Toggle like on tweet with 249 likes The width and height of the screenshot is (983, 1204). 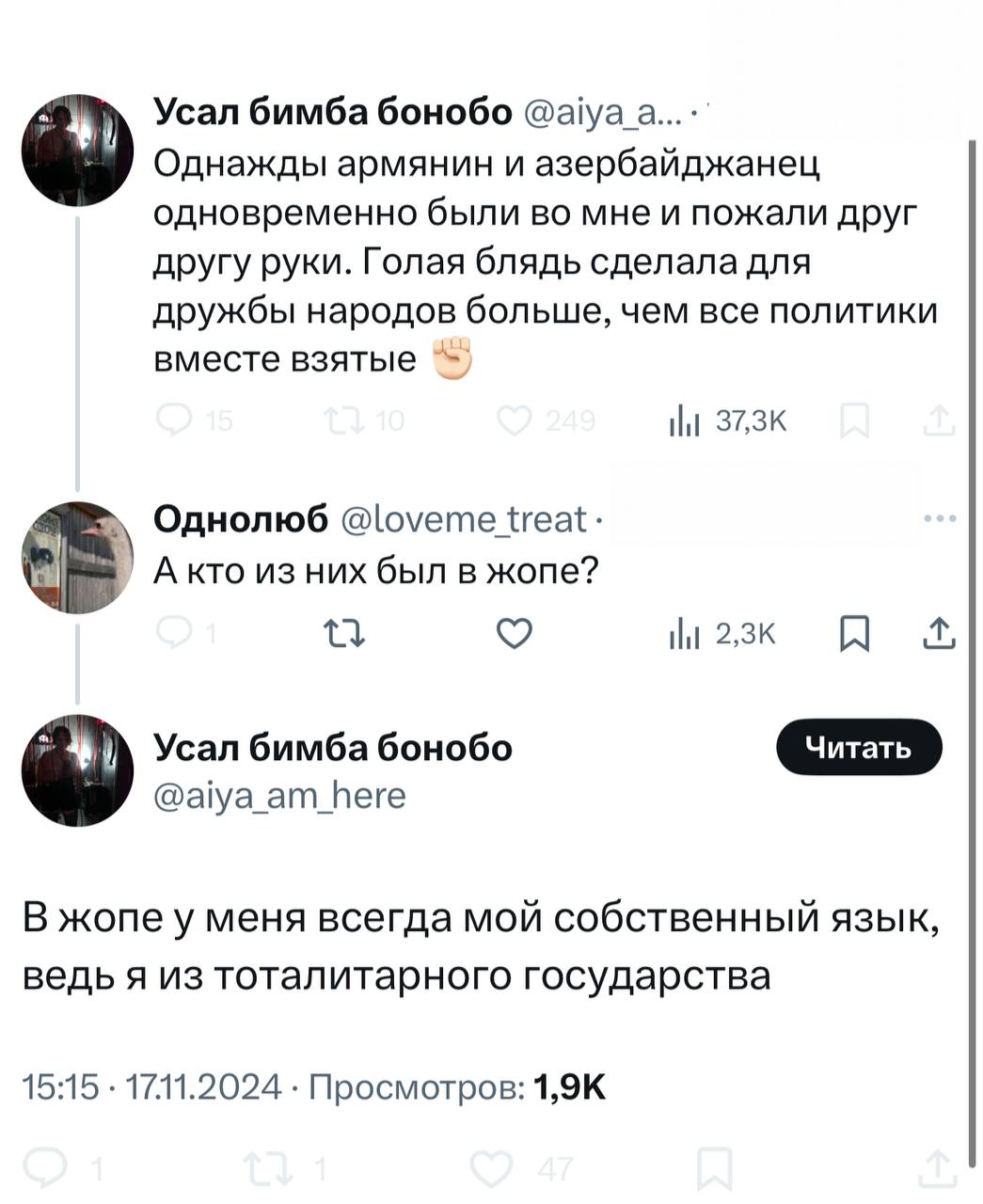[x=515, y=421]
